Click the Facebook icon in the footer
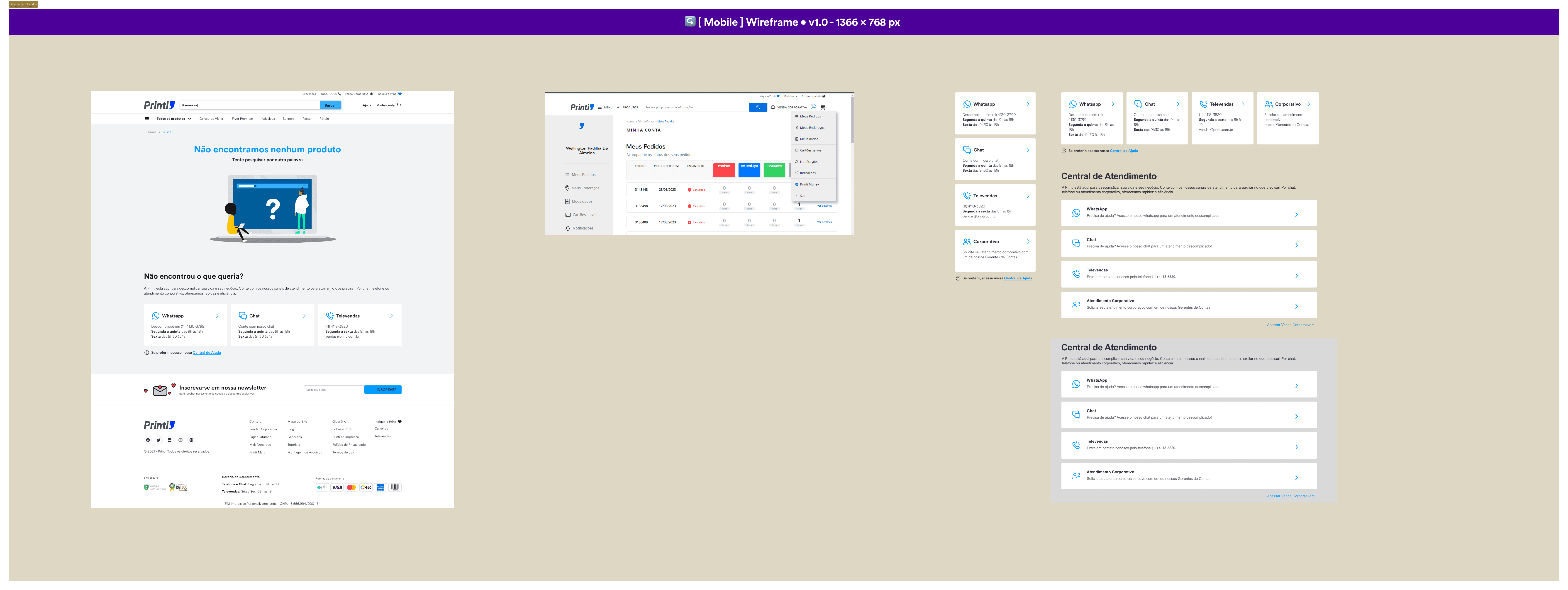This screenshot has height=590, width=1568. [x=147, y=440]
